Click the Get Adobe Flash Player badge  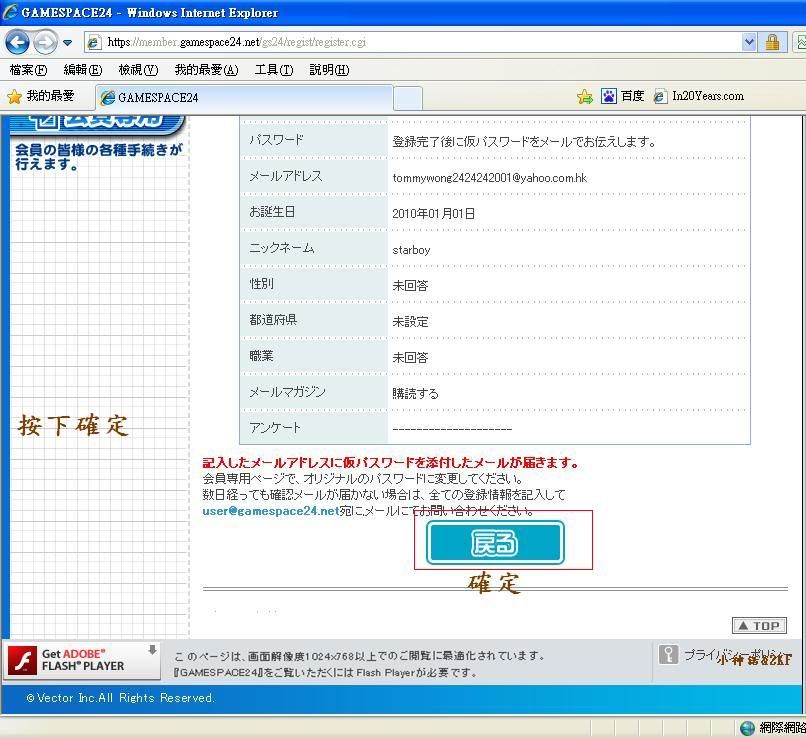[82, 659]
